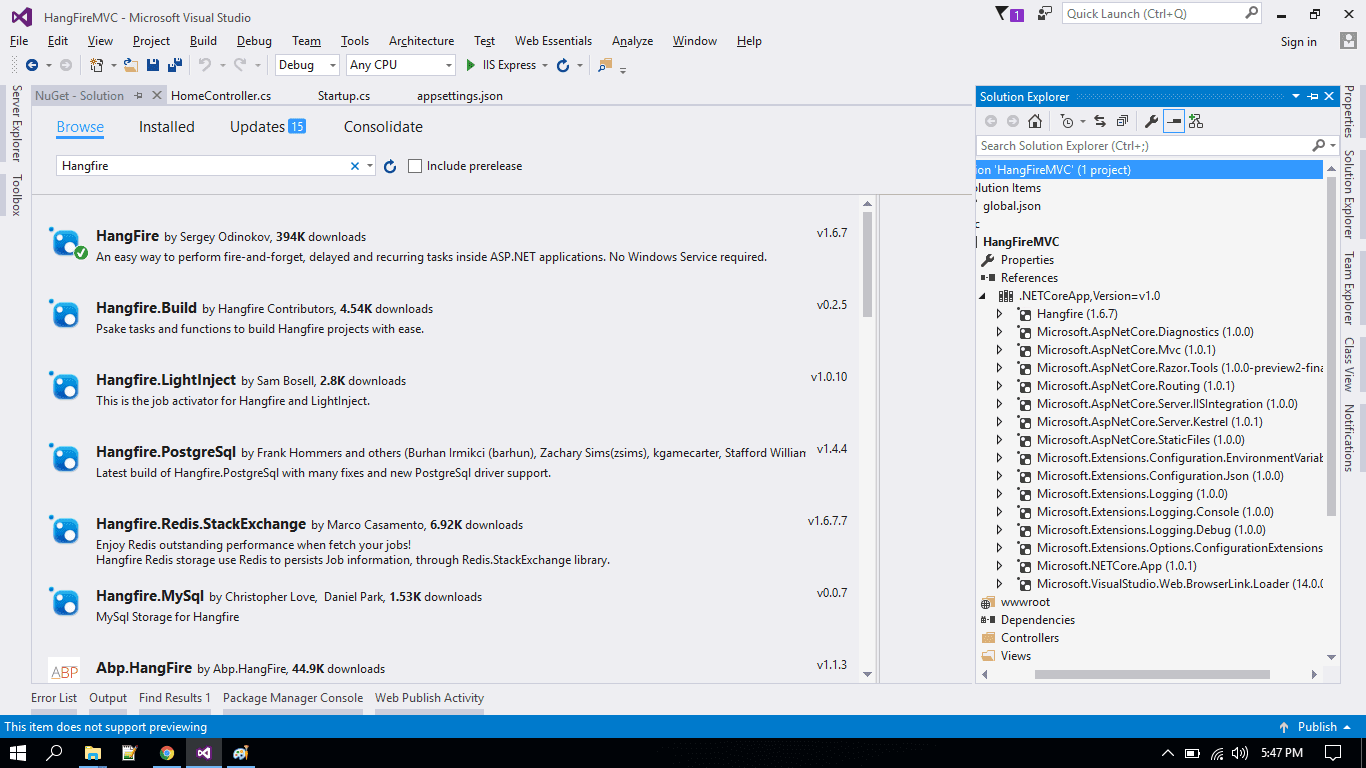Select the Controllers folder in Solution Explorer
The image size is (1366, 768).
point(1030,638)
